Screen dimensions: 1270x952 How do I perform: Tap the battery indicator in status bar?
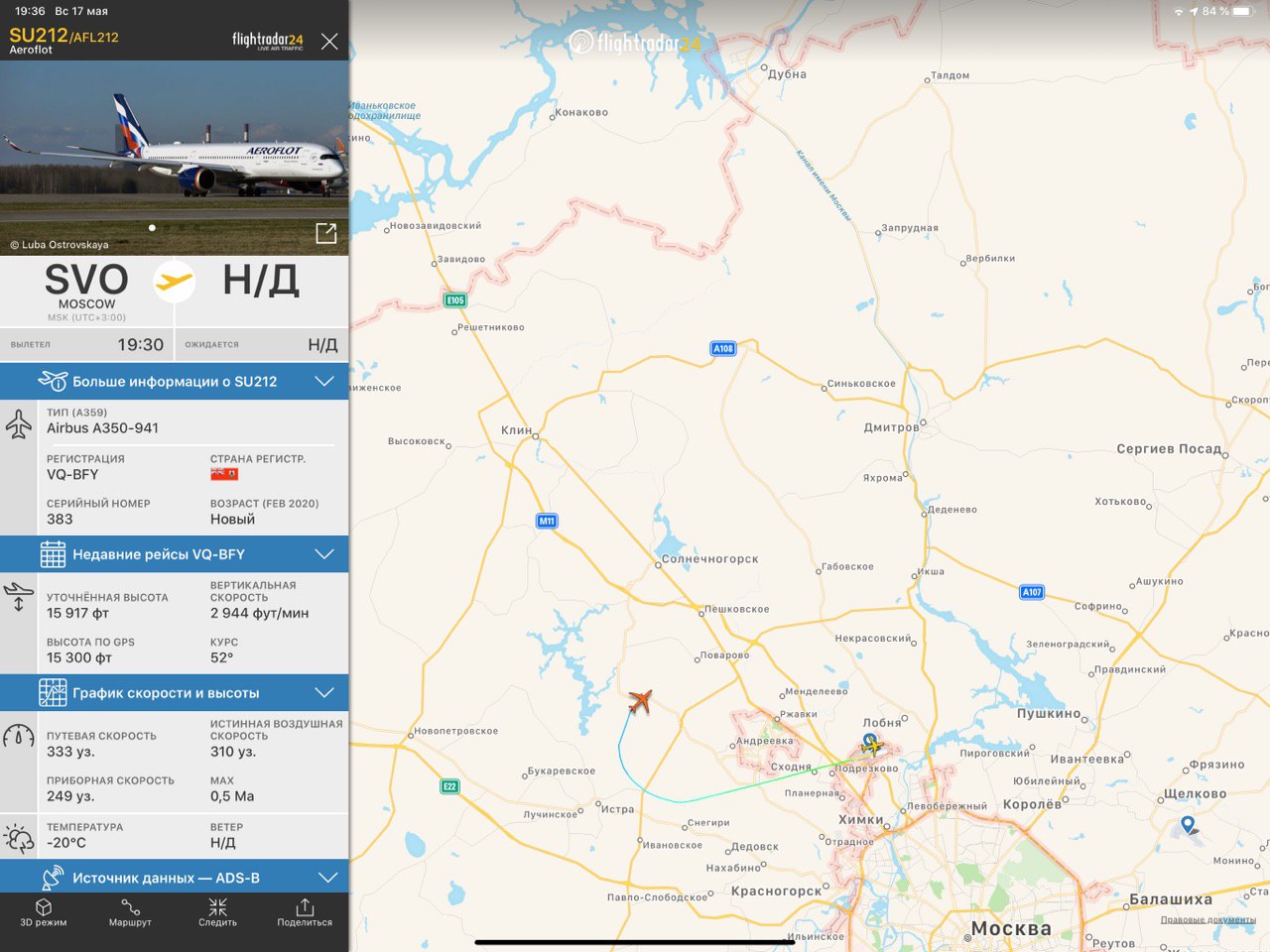tap(1244, 11)
